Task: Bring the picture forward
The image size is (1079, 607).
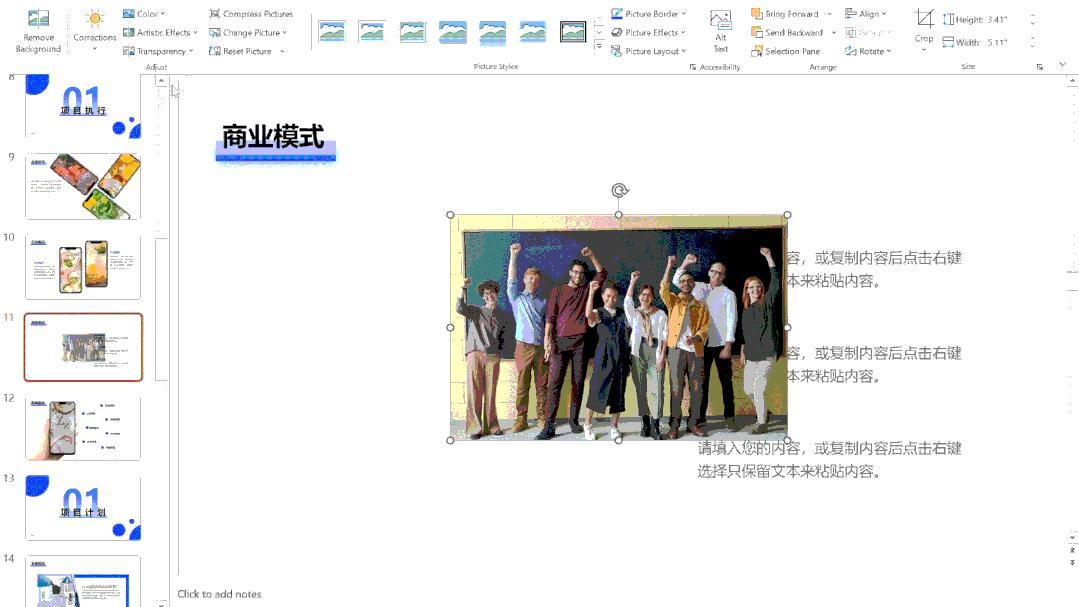Action: 787,13
